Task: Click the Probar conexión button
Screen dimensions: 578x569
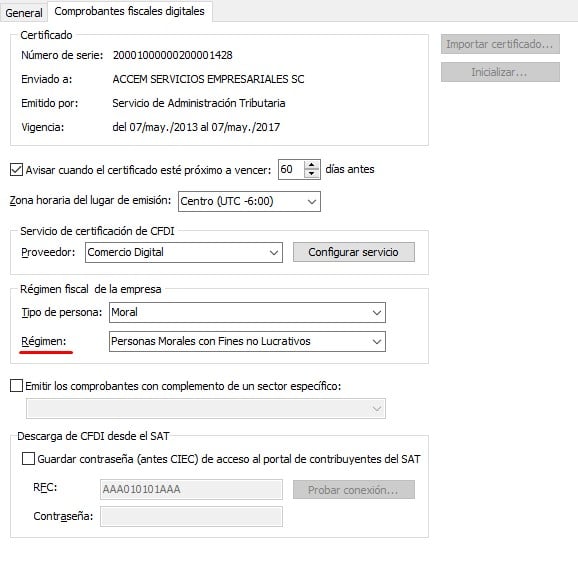Action: point(354,490)
